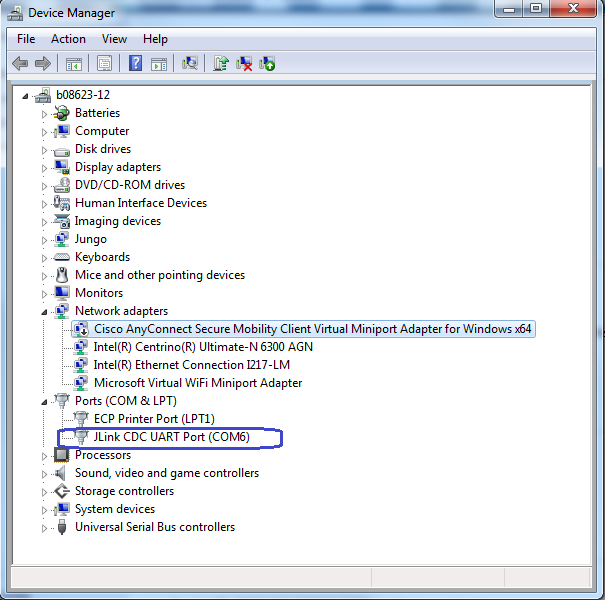
Task: Expand the Monitors node
Action: coord(44,294)
